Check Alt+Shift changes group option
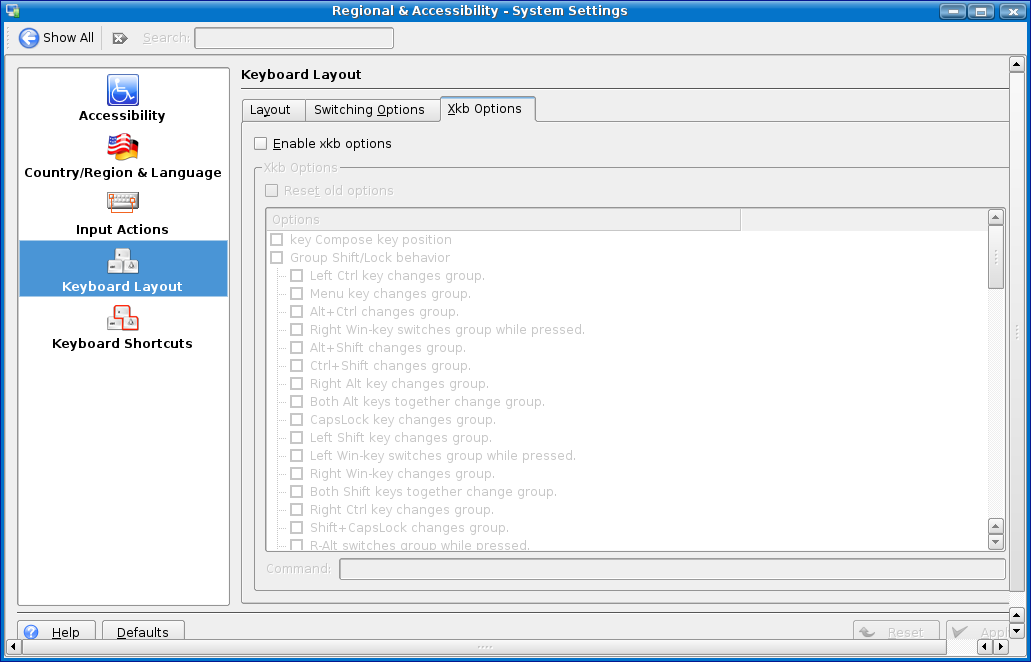This screenshot has width=1031, height=662. pyautogui.click(x=297, y=348)
